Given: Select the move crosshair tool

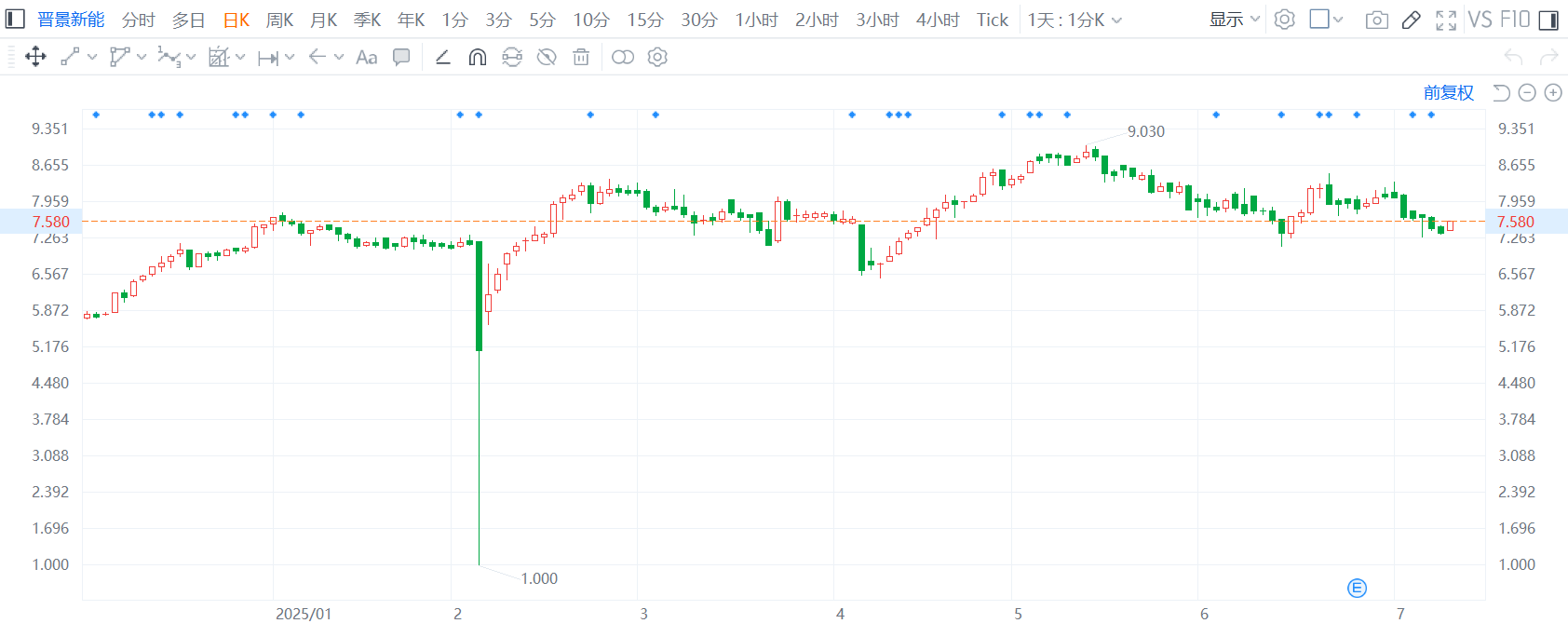Looking at the screenshot, I should click(35, 58).
